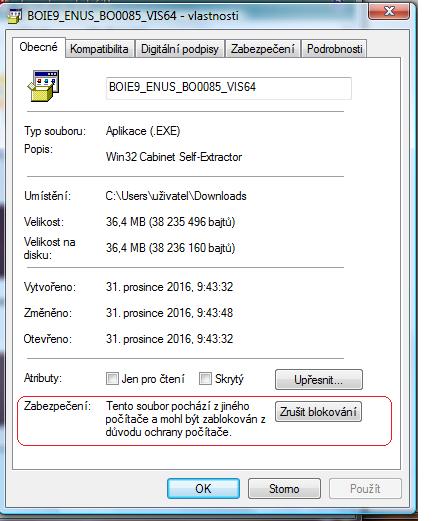
Task: Click the Atributy label
Action: point(43,378)
